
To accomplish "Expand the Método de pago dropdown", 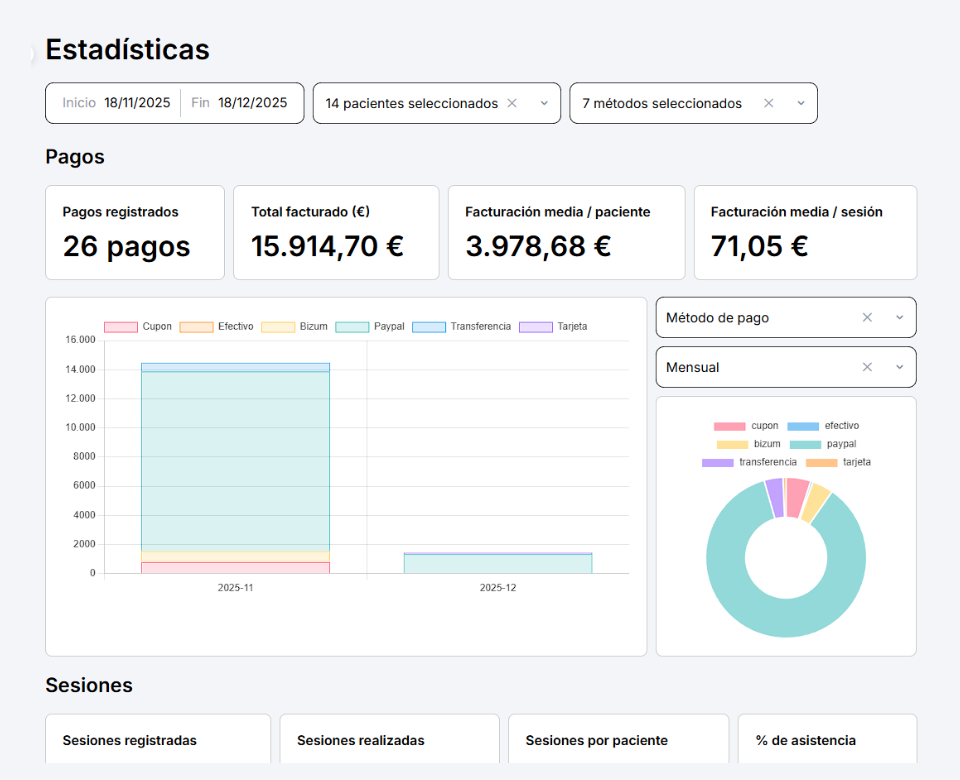I will (899, 317).
